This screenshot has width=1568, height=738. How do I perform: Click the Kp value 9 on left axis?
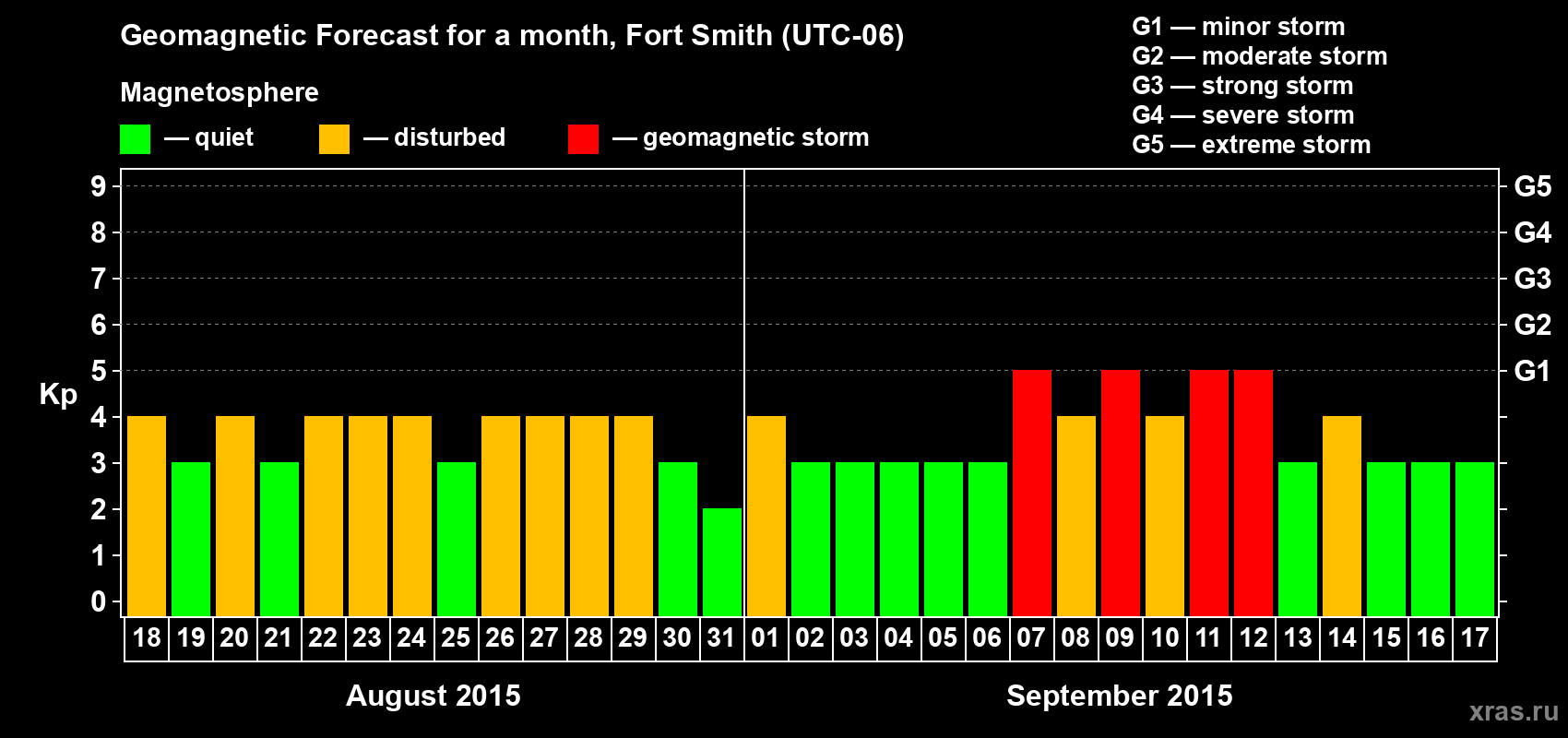click(99, 186)
